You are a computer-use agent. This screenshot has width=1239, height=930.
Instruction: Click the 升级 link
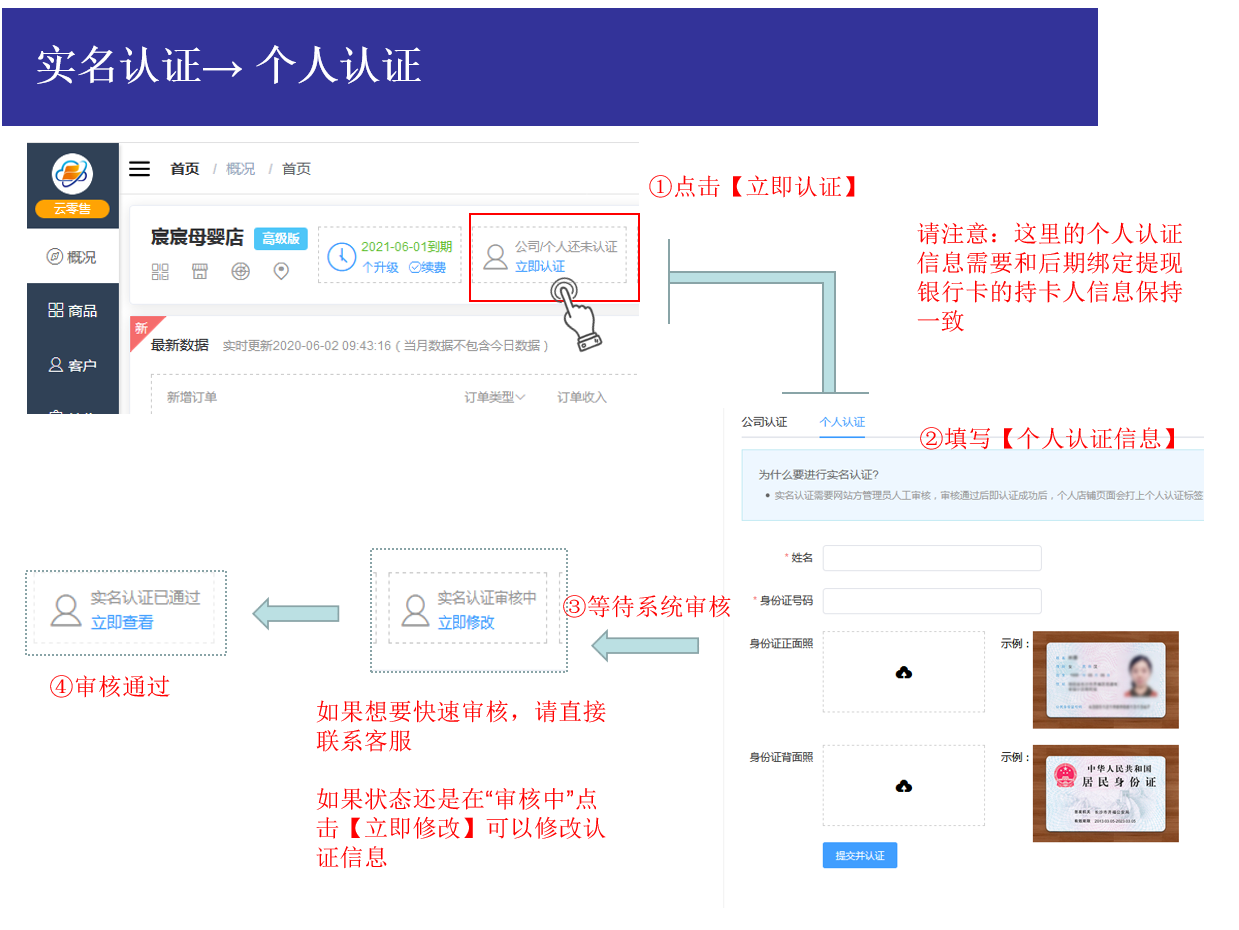(x=380, y=267)
